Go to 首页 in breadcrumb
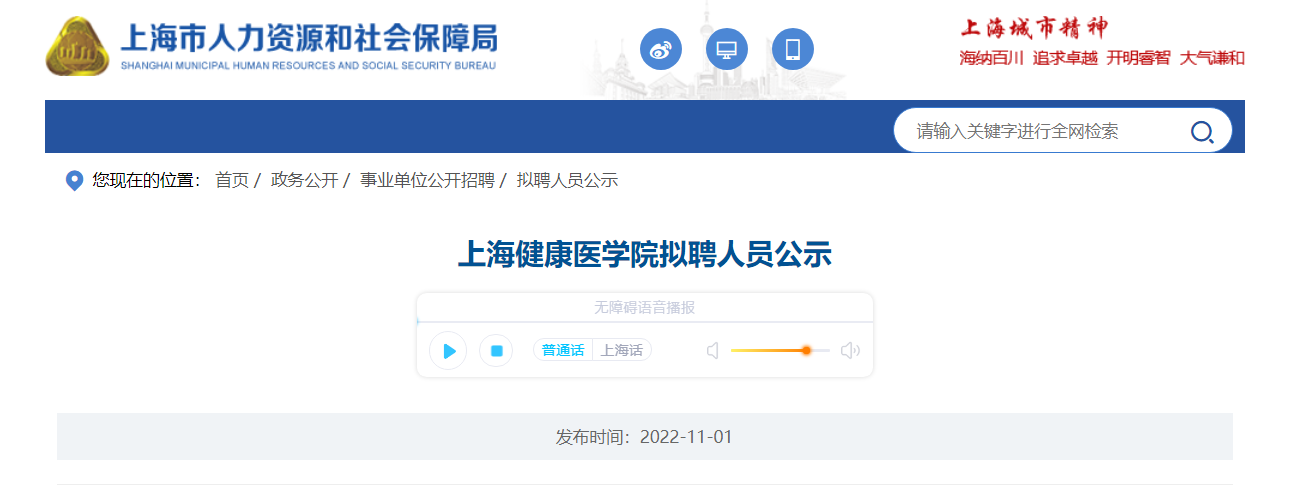This screenshot has width=1293, height=487. tap(232, 181)
